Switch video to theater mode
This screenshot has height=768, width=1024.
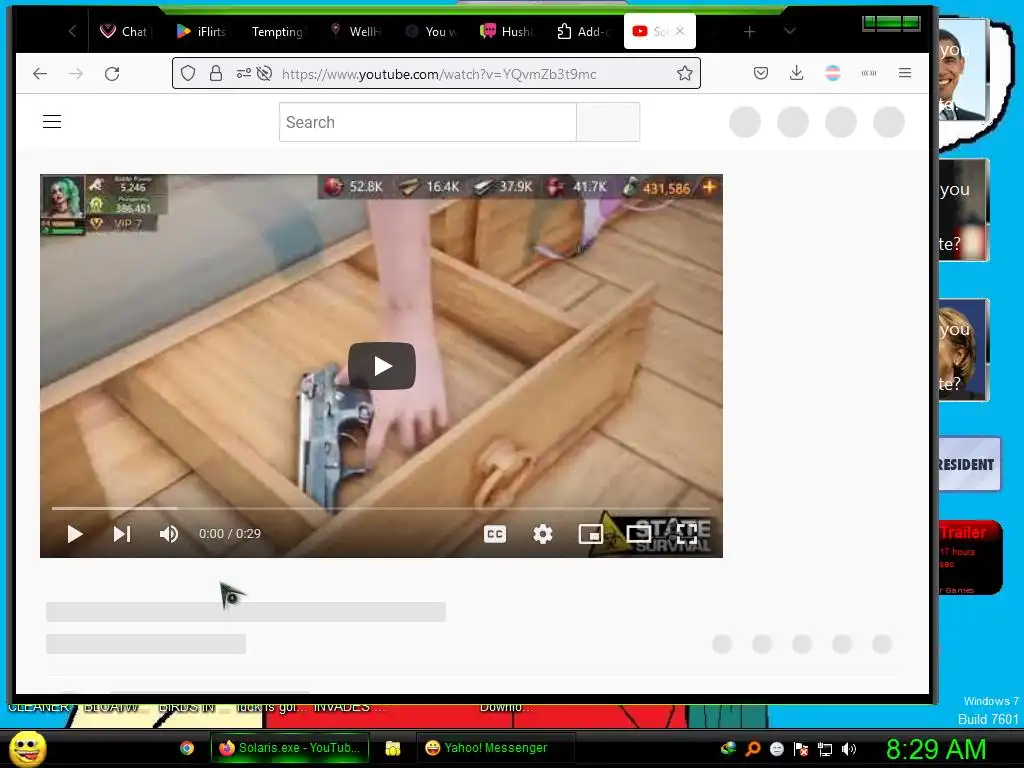[x=639, y=534]
